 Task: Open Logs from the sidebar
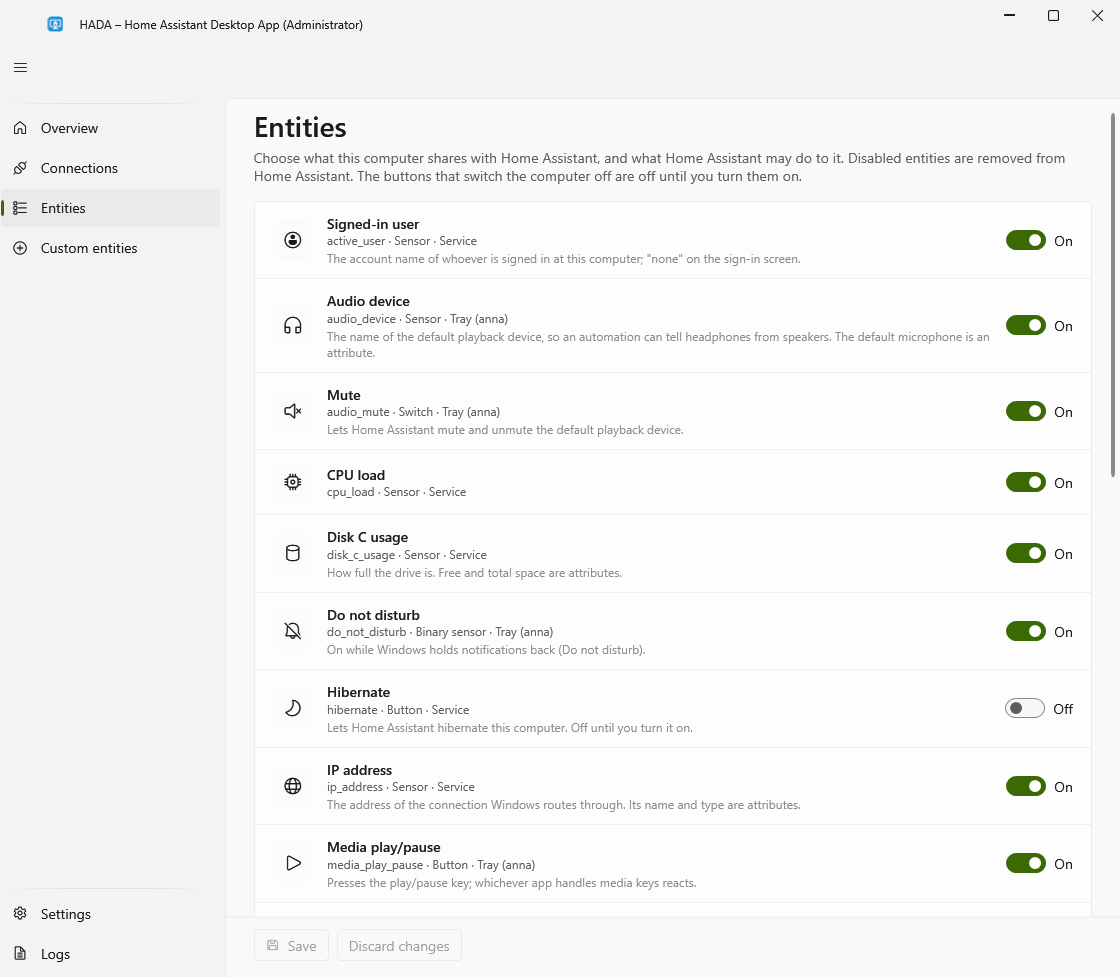(111, 953)
